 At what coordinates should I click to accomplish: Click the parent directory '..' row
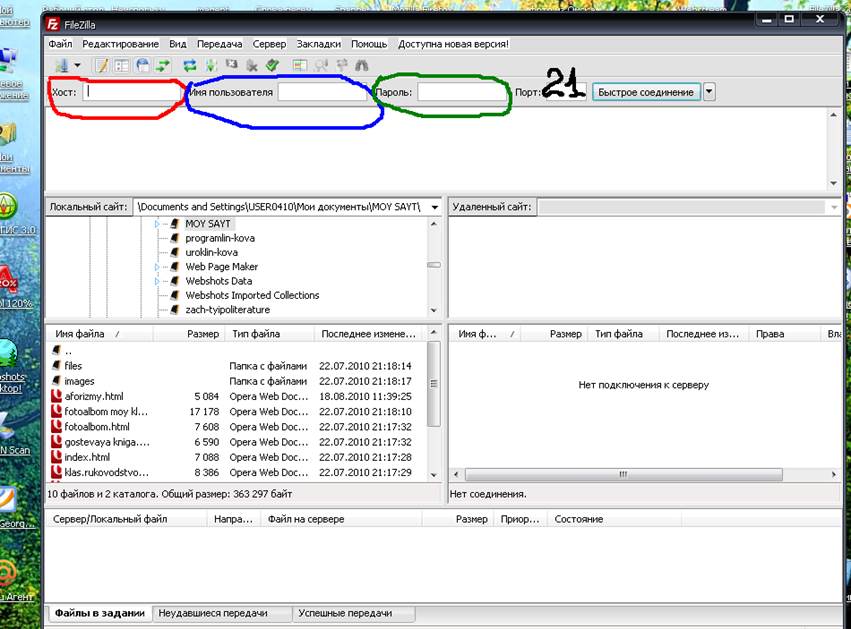point(237,351)
